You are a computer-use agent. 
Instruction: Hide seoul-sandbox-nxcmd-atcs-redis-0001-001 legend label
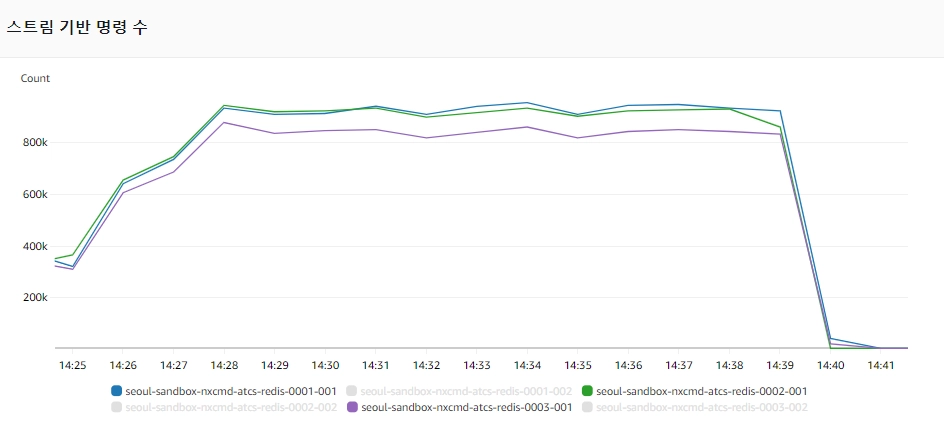231,391
